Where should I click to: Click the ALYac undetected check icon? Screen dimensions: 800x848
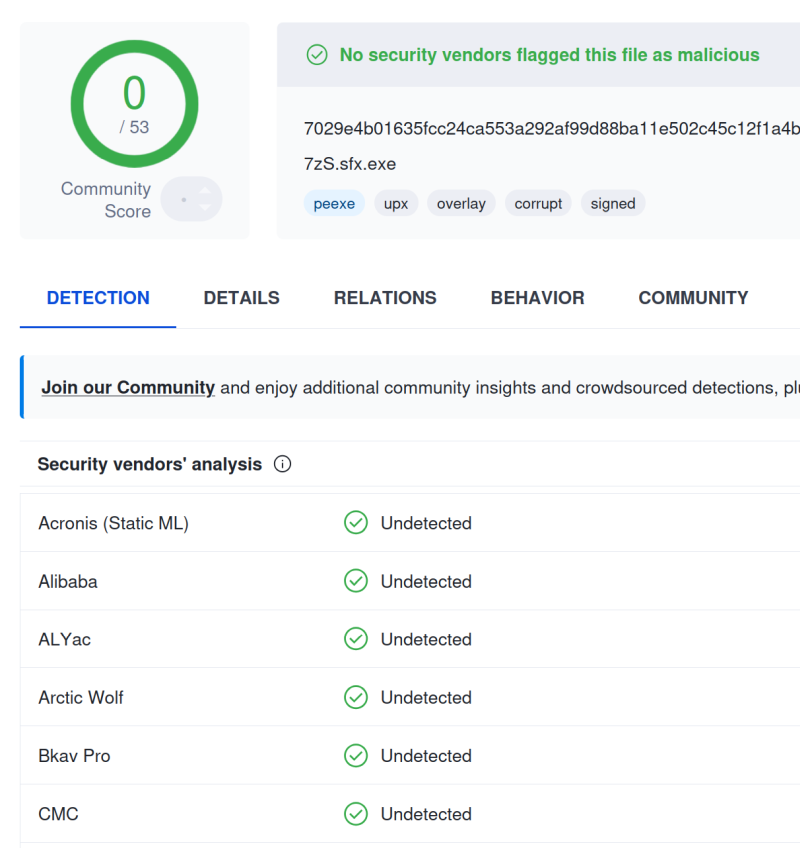[x=356, y=639]
